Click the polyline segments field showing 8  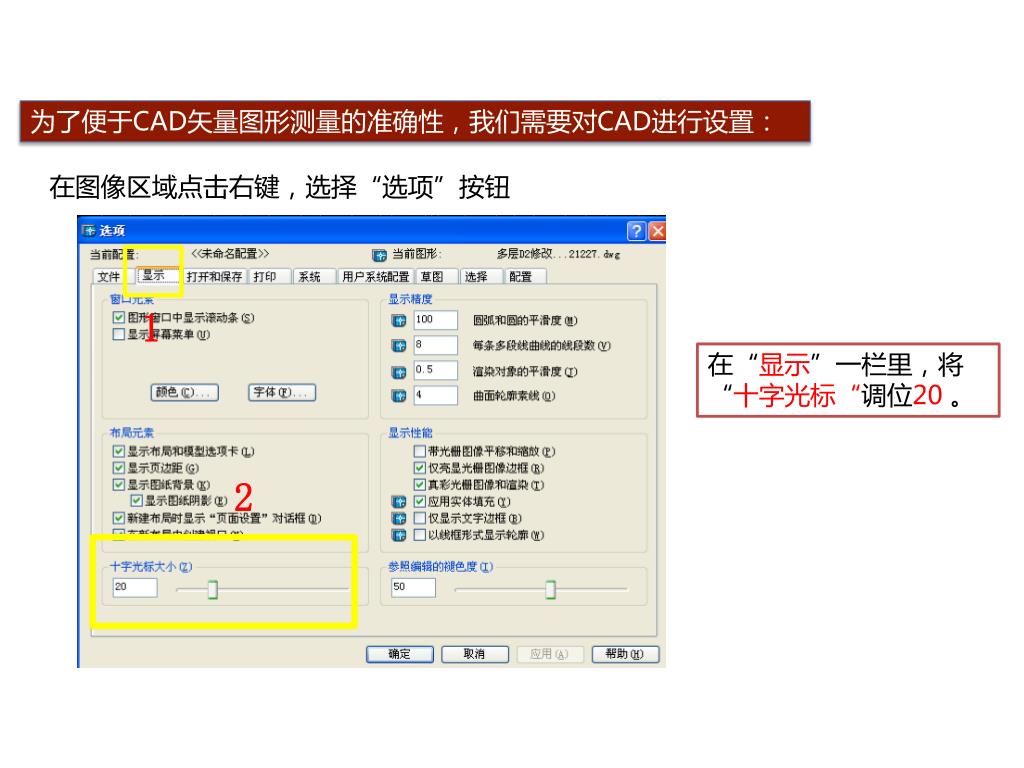click(436, 345)
